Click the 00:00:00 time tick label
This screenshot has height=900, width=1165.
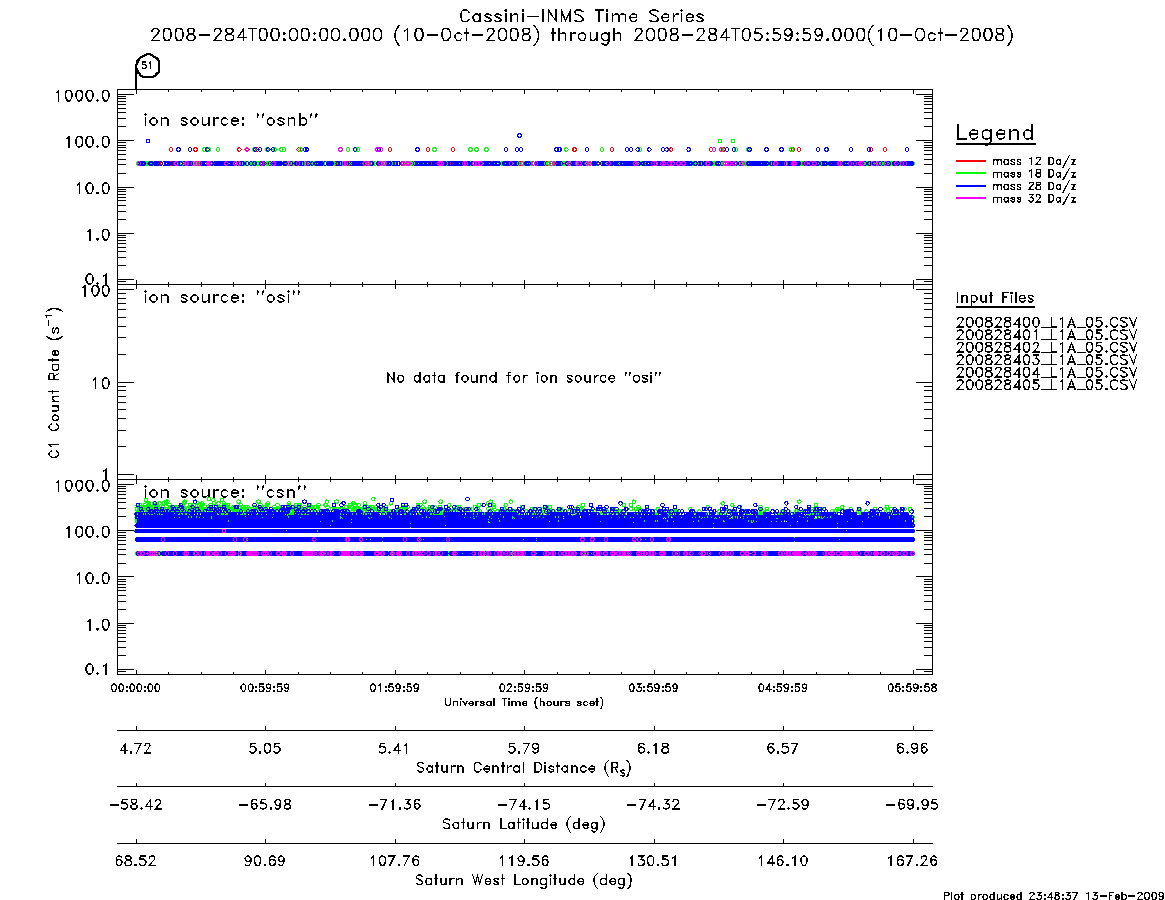pos(135,688)
